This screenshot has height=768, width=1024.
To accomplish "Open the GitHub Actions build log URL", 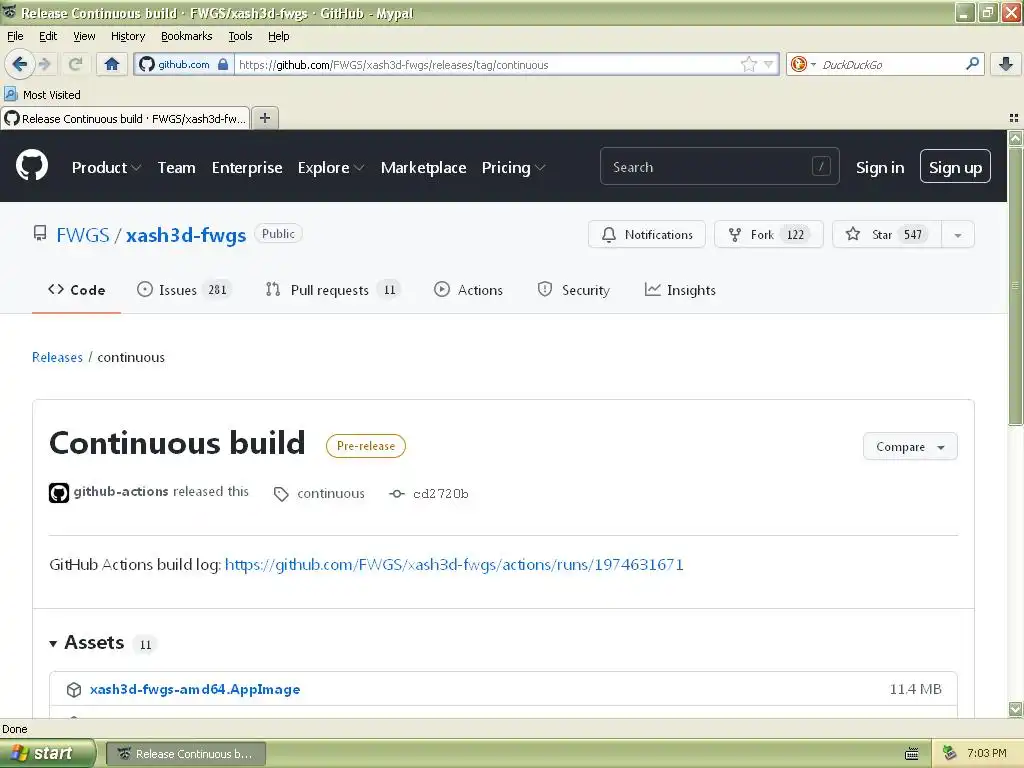I will pyautogui.click(x=454, y=564).
